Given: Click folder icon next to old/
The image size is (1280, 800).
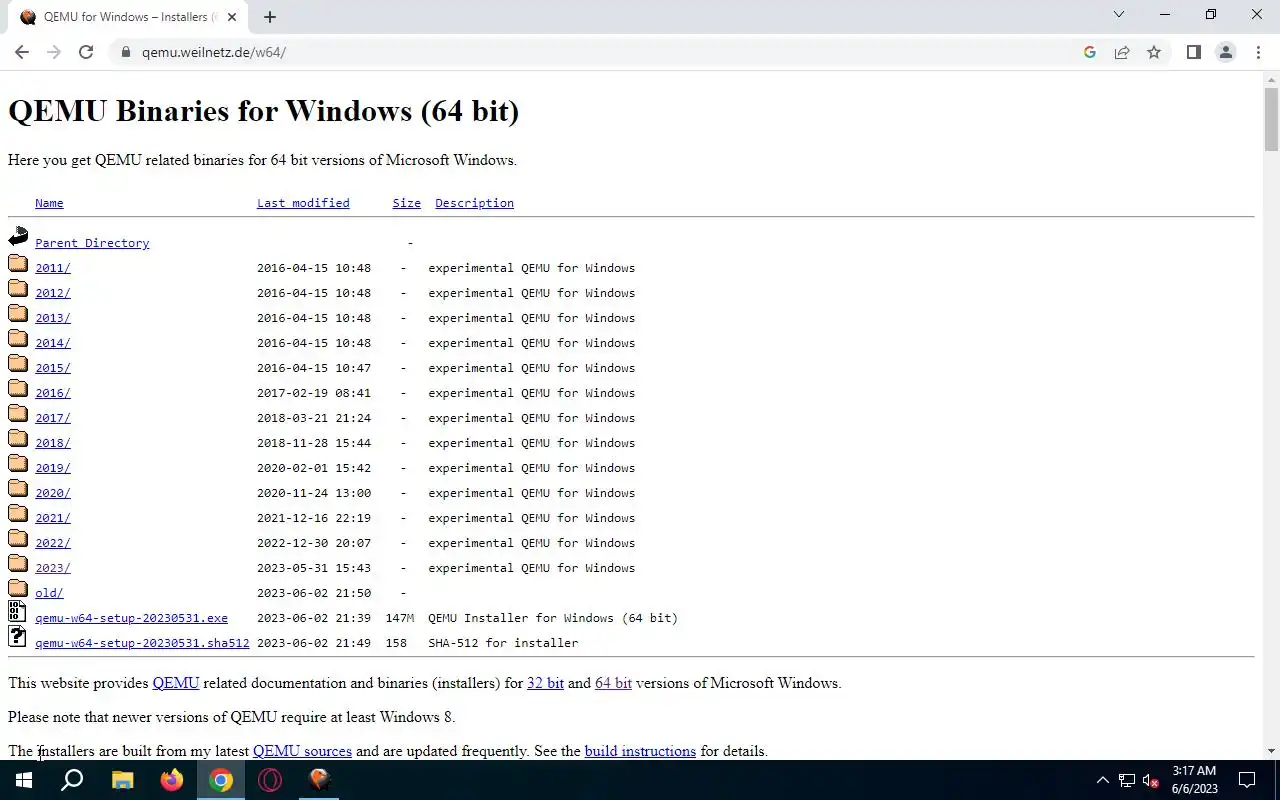Looking at the screenshot, I should (18, 589).
